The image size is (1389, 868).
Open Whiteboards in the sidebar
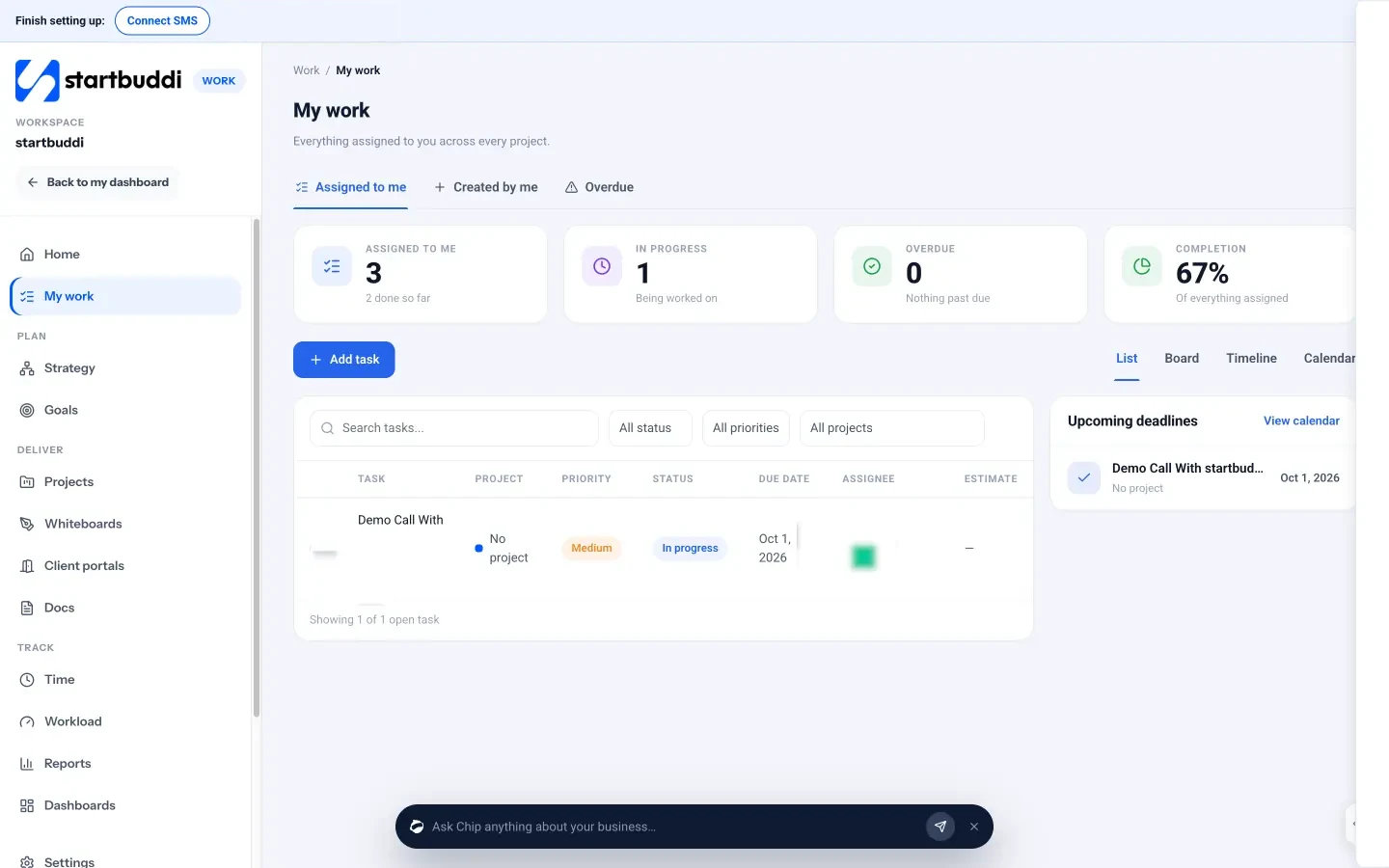pyautogui.click(x=125, y=524)
